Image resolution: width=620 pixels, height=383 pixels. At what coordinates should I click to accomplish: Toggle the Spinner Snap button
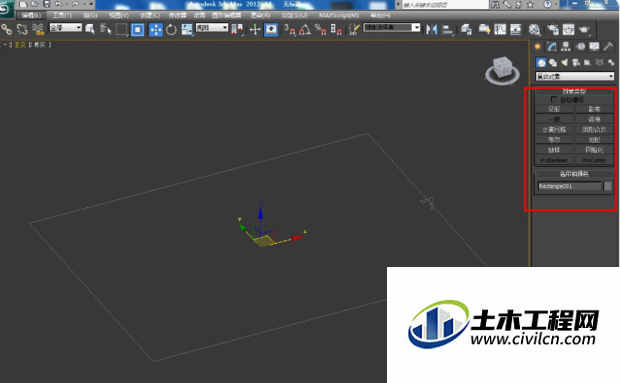tap(336, 30)
